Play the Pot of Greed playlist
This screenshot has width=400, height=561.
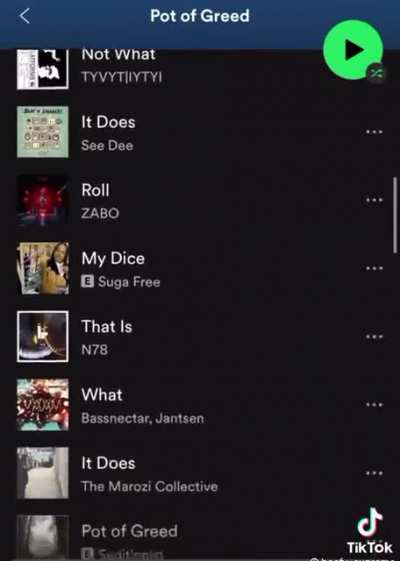[x=353, y=50]
